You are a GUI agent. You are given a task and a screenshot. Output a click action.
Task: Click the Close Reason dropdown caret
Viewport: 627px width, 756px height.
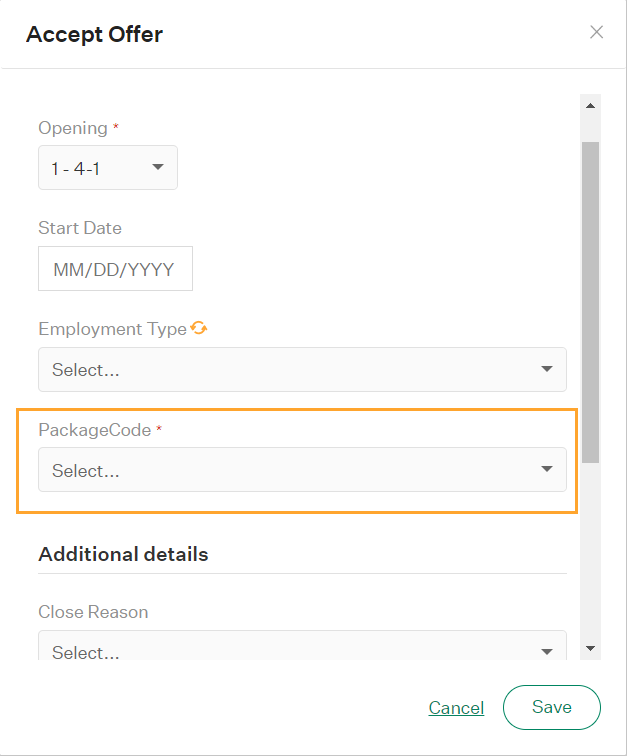[x=546, y=652]
